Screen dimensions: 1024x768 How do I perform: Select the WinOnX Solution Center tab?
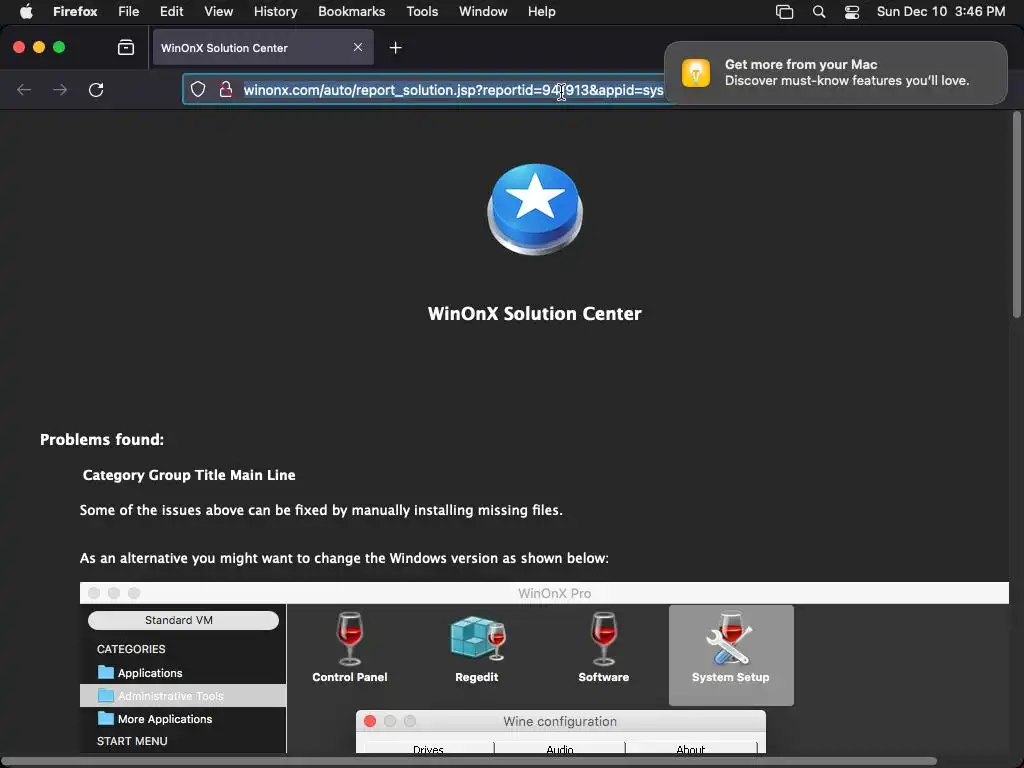pos(263,47)
